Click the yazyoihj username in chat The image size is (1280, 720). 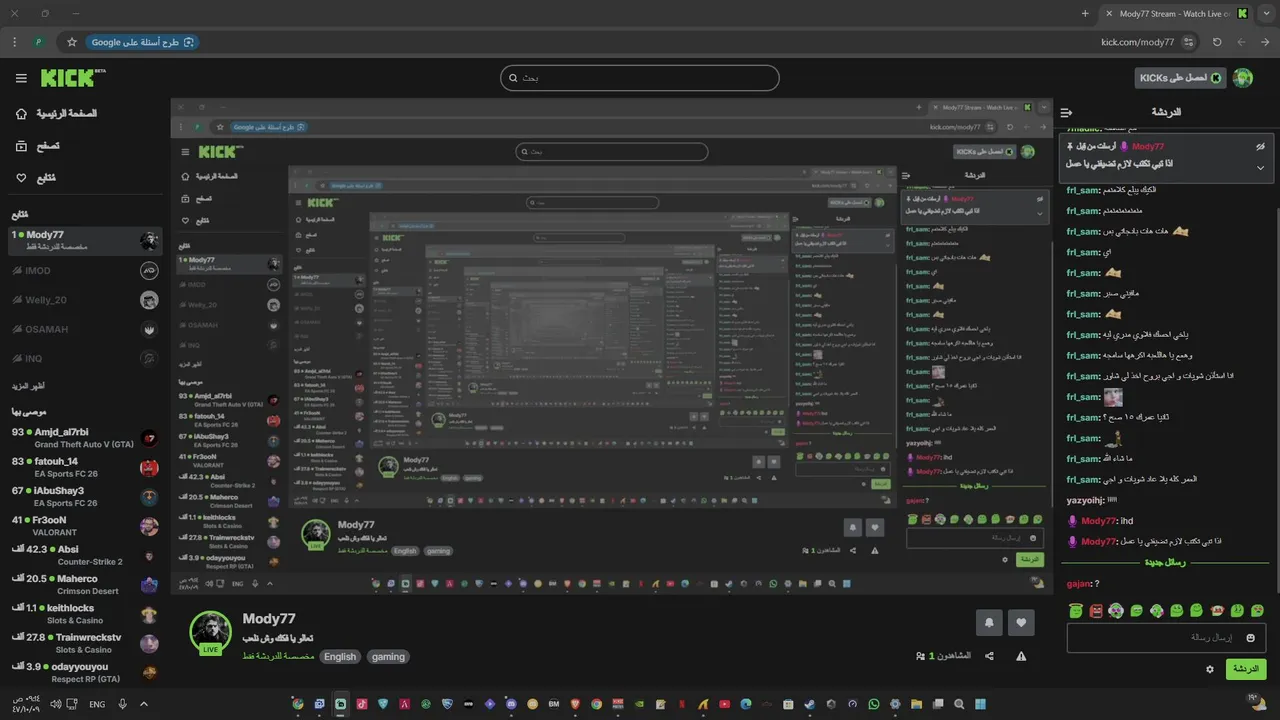(x=1084, y=500)
